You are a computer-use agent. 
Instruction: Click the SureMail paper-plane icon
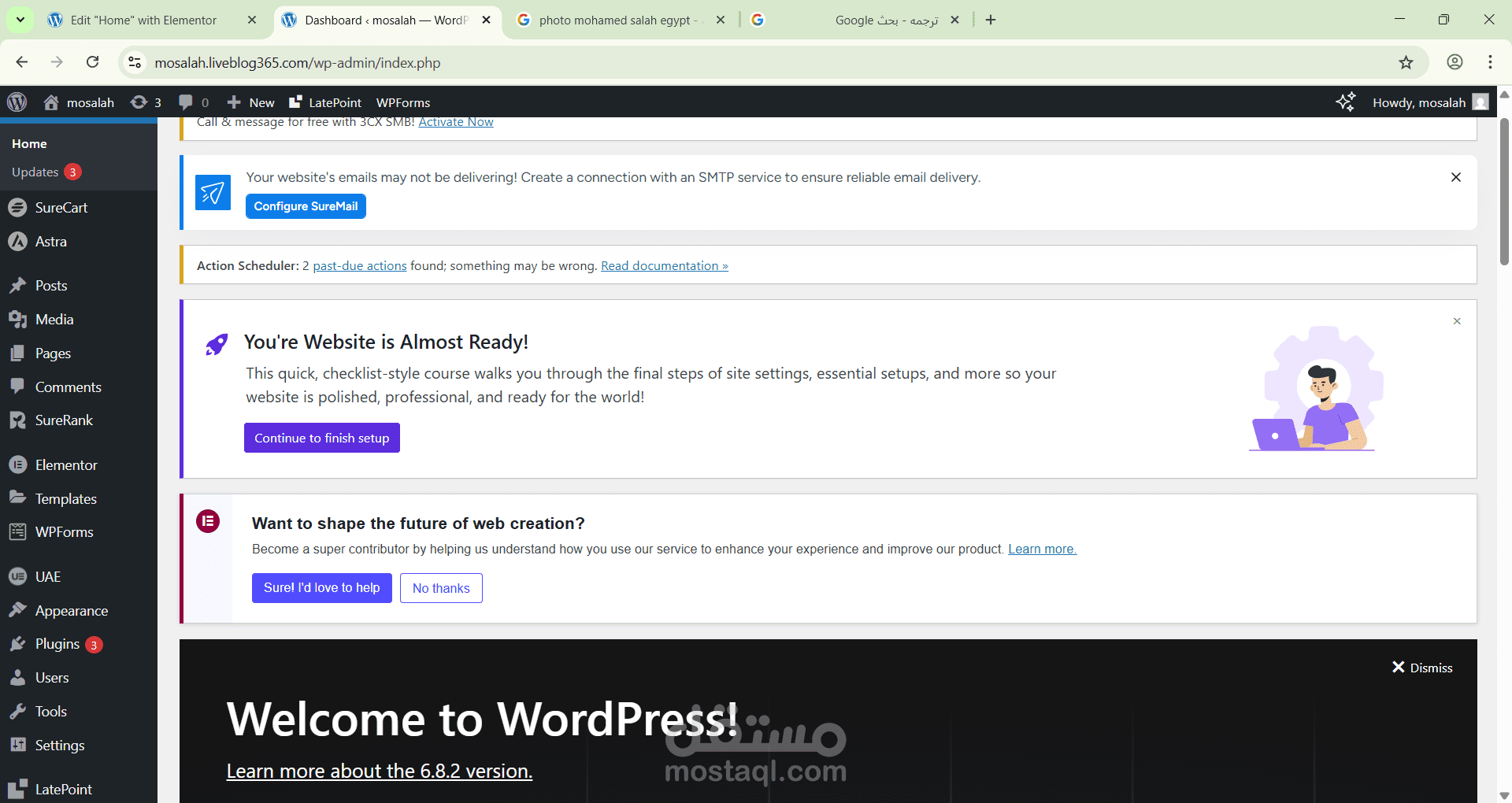(x=213, y=192)
